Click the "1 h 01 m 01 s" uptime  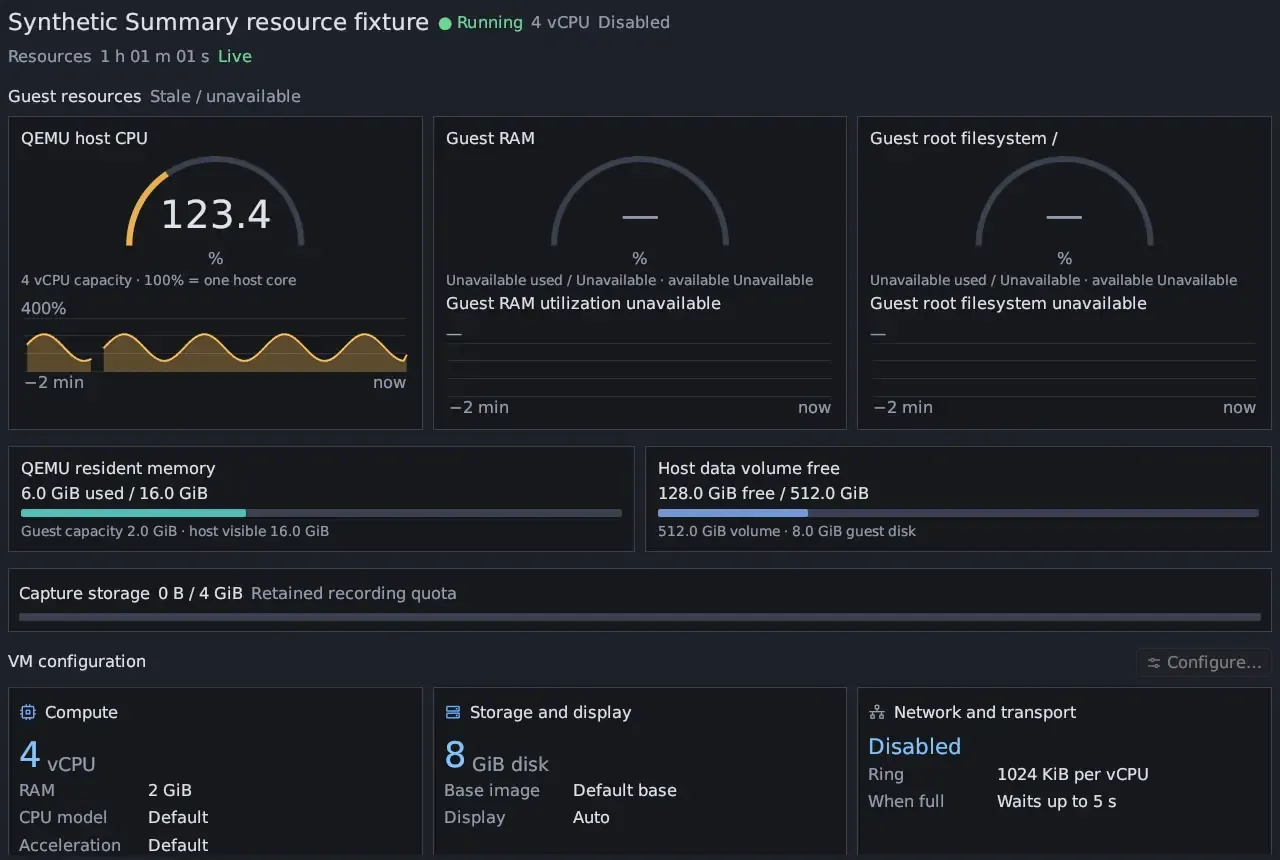click(155, 56)
